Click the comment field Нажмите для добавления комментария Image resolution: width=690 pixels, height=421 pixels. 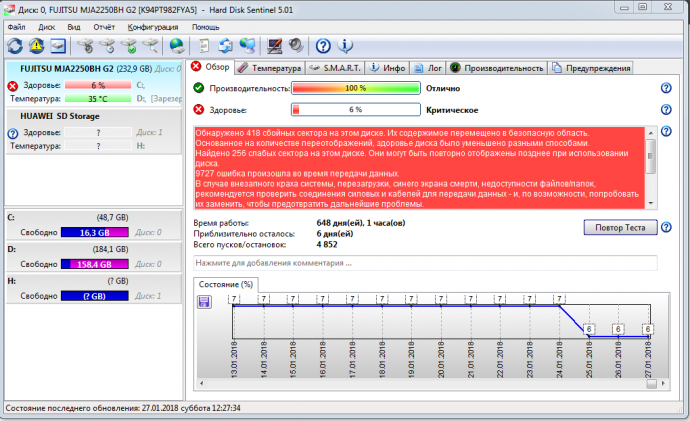tap(425, 263)
